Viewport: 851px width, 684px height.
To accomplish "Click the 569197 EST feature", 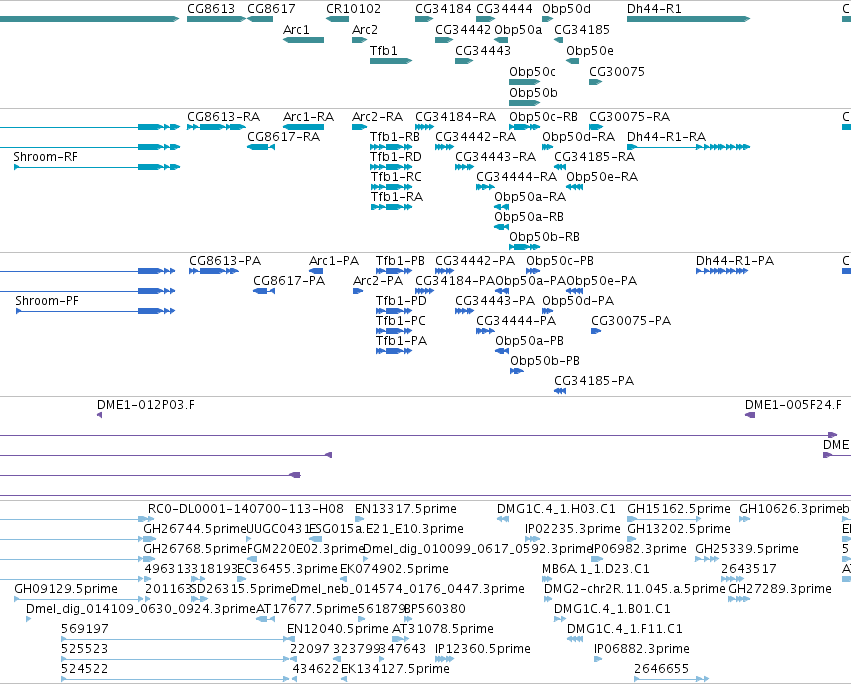I will [178, 639].
